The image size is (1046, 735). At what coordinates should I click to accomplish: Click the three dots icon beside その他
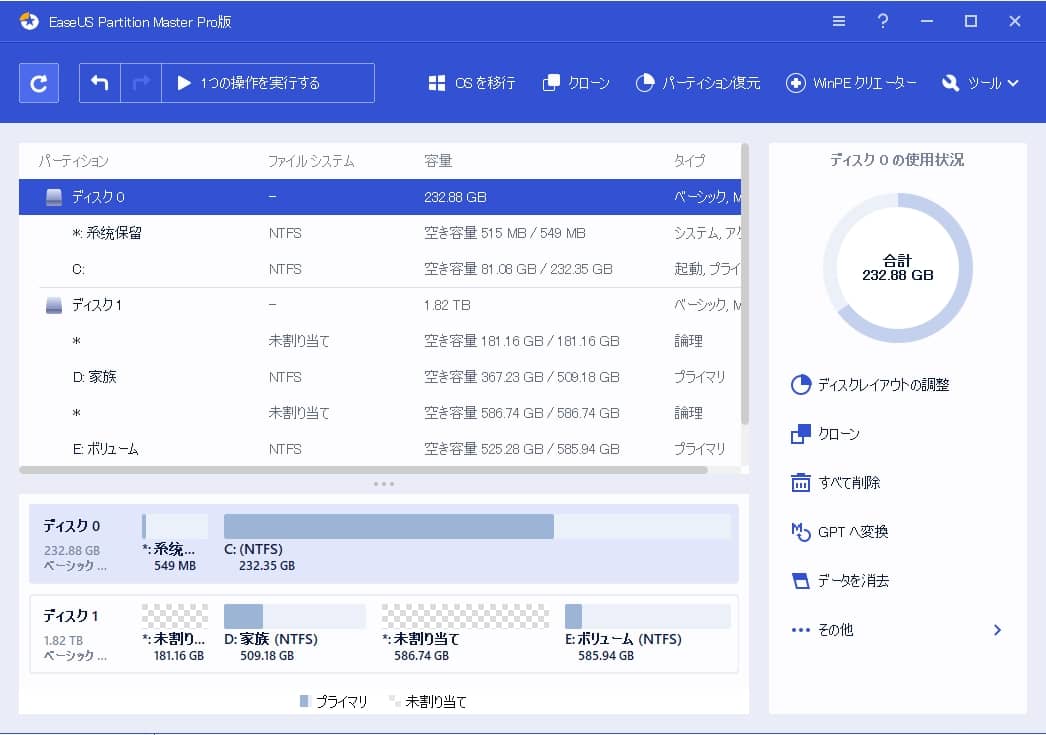pos(801,630)
